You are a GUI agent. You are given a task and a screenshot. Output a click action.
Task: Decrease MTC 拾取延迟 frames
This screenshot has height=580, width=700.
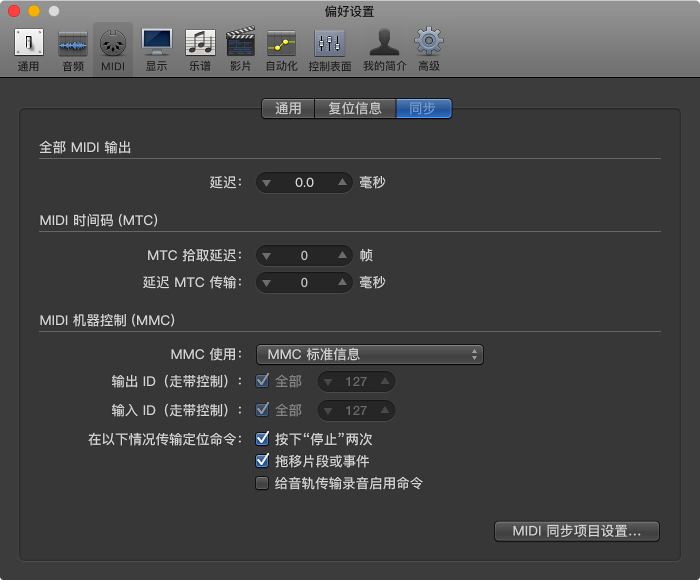click(x=267, y=256)
